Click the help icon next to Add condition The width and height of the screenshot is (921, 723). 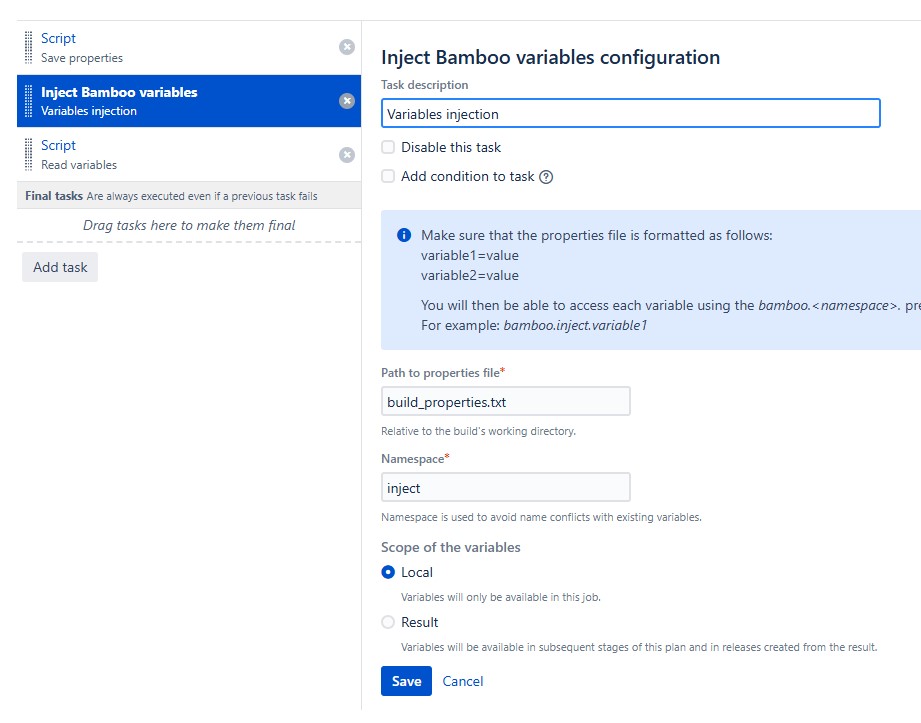click(x=546, y=177)
